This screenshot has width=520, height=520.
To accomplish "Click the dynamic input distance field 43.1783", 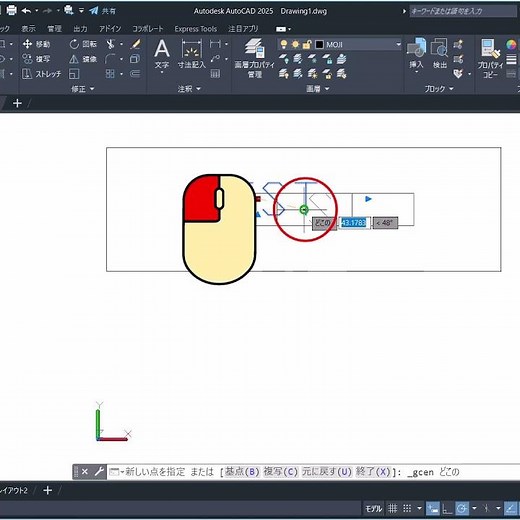I will [x=354, y=223].
